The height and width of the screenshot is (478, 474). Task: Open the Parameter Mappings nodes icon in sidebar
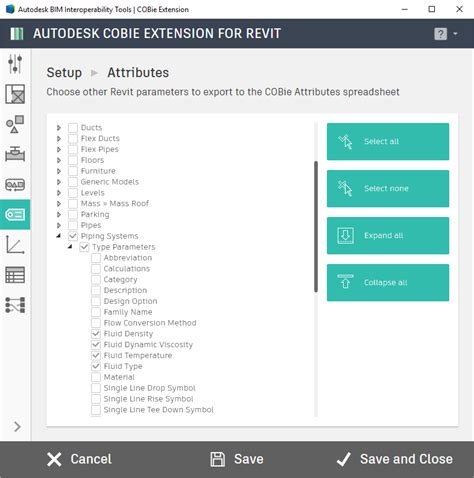(x=15, y=305)
